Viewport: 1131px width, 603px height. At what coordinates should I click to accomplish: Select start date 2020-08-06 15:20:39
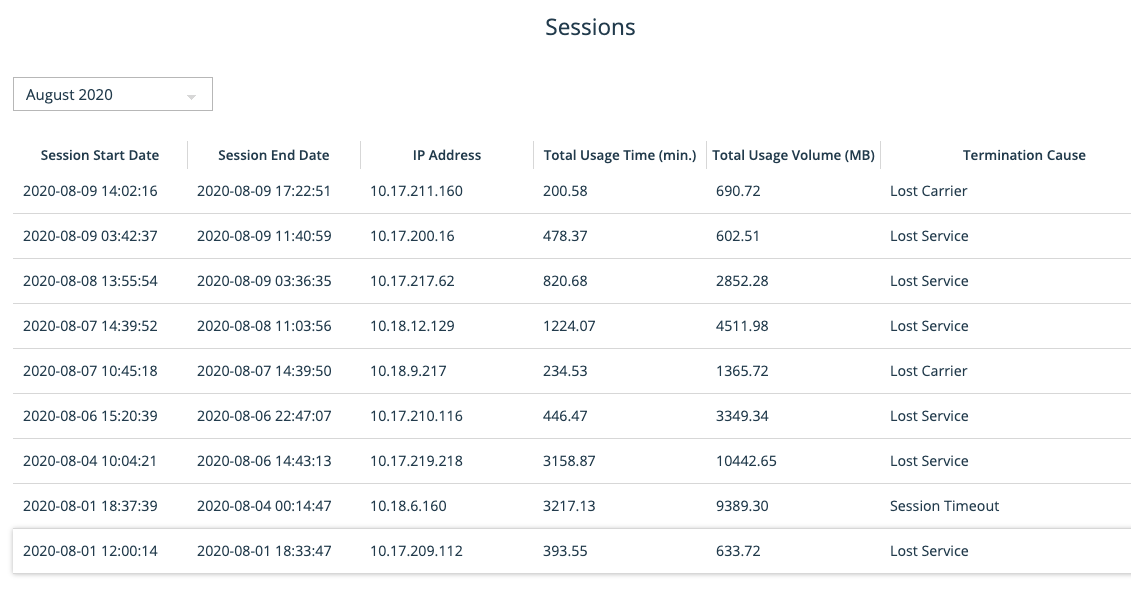pyautogui.click(x=90, y=416)
